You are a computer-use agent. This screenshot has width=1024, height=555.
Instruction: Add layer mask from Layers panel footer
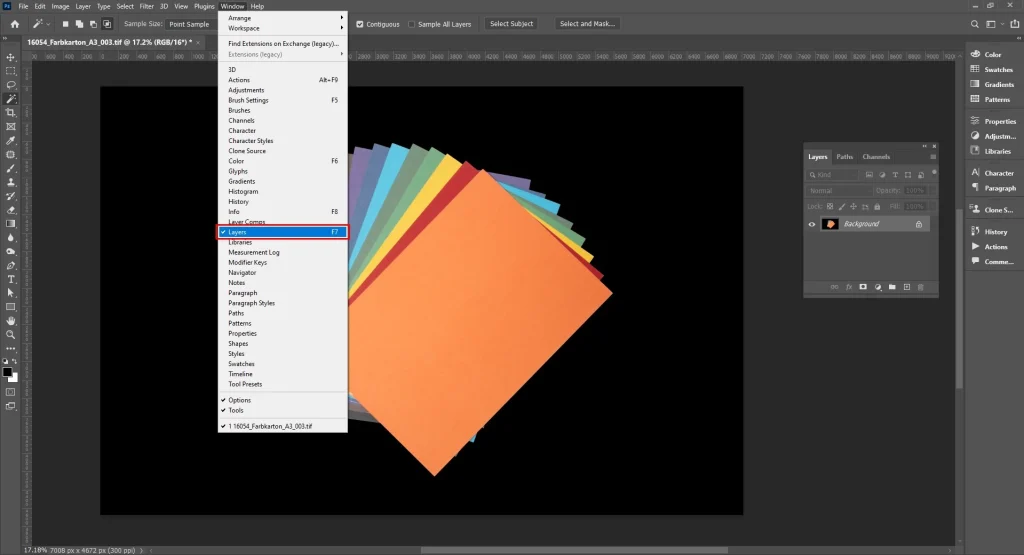point(862,287)
